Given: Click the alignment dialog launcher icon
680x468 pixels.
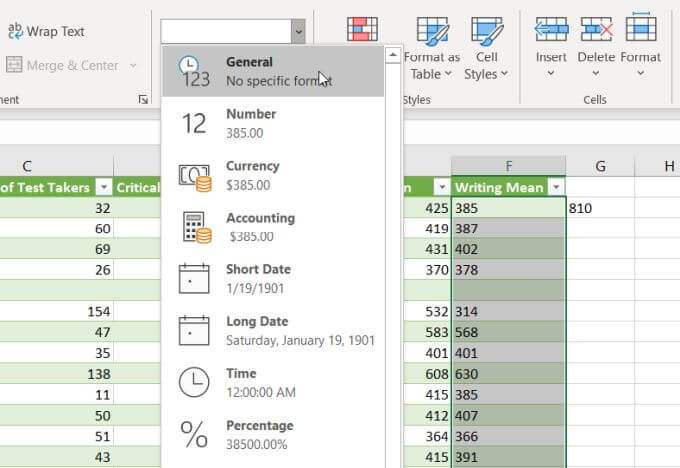Looking at the screenshot, I should (143, 99).
